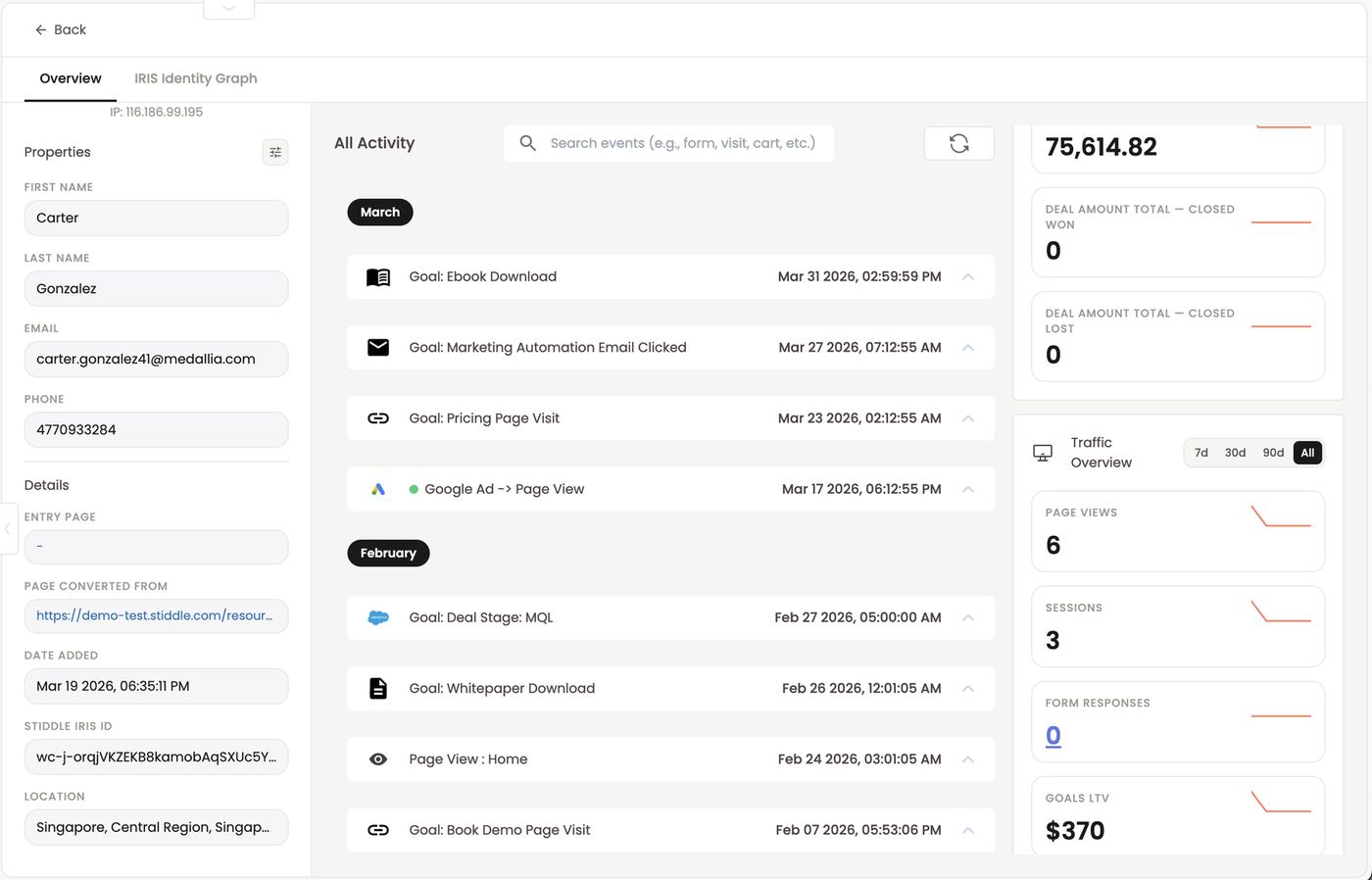
Task: Select the All traffic range
Action: click(x=1307, y=453)
